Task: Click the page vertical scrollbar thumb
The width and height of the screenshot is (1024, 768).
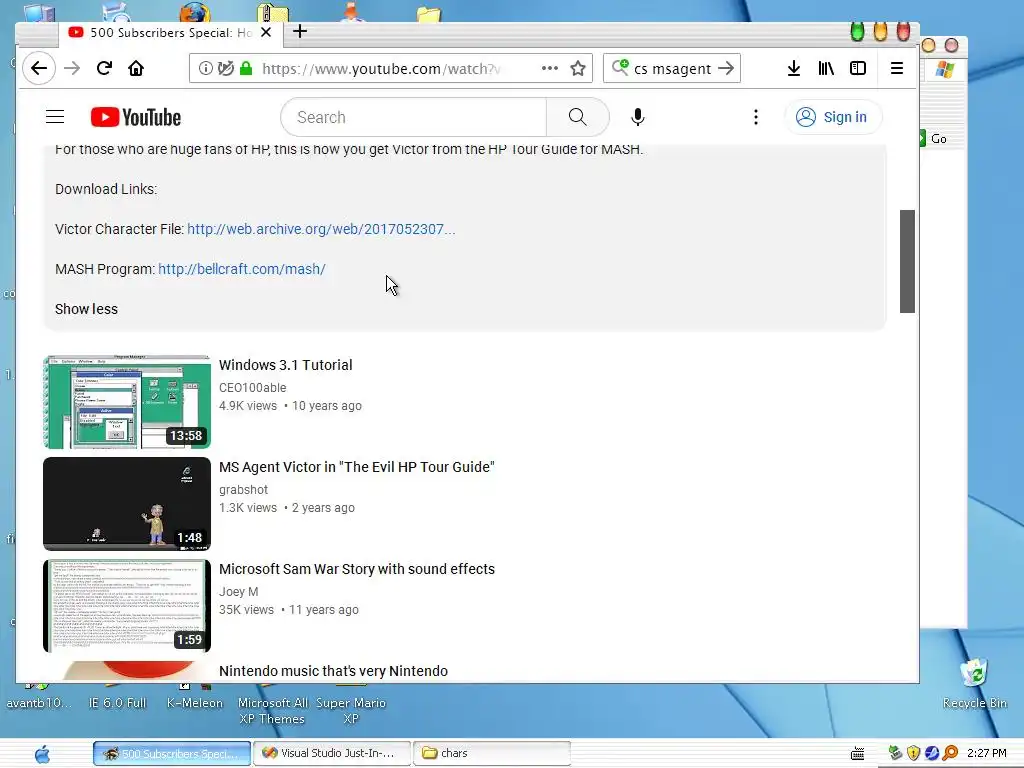Action: pos(907,261)
